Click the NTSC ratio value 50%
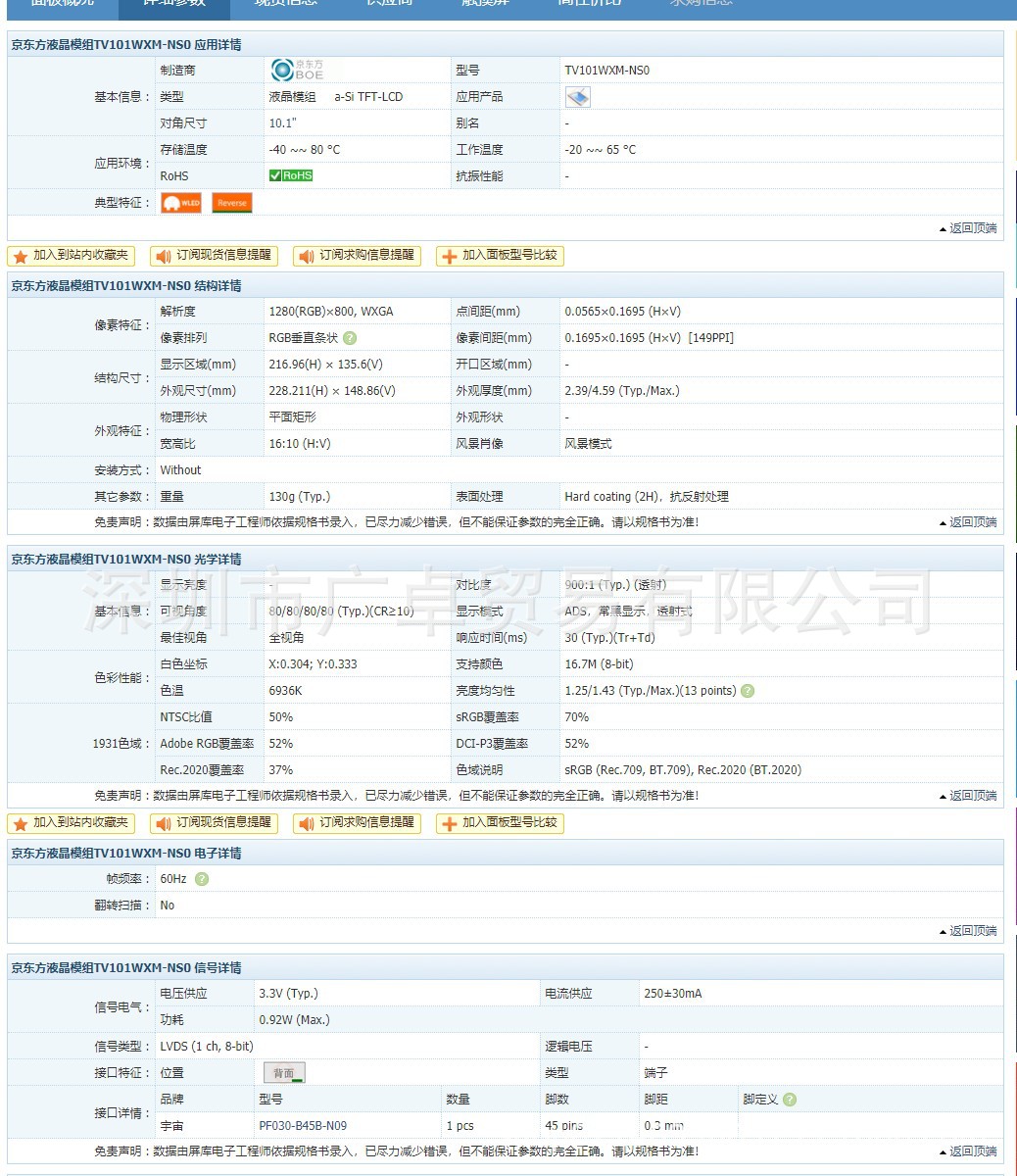 click(281, 717)
